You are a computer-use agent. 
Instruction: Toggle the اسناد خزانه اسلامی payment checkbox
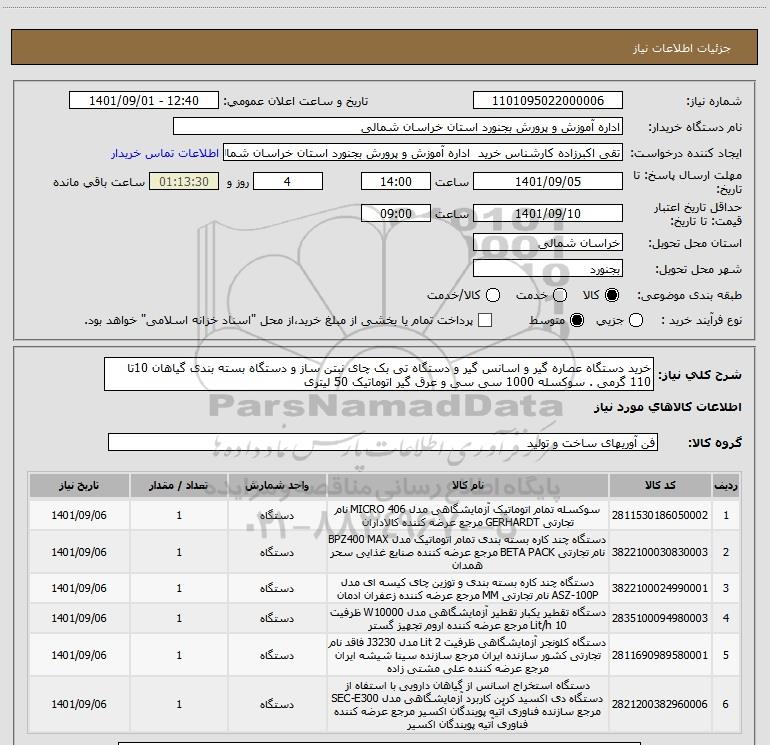tap(485, 320)
